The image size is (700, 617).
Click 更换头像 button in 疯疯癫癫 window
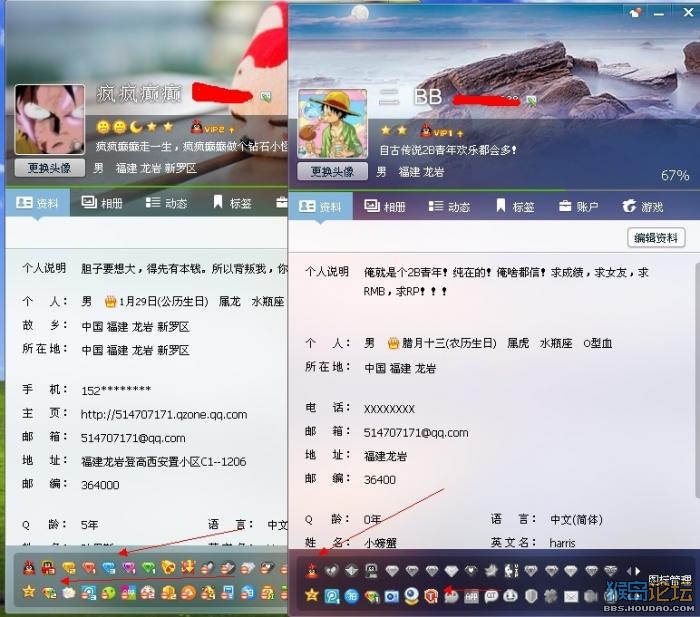[50, 168]
